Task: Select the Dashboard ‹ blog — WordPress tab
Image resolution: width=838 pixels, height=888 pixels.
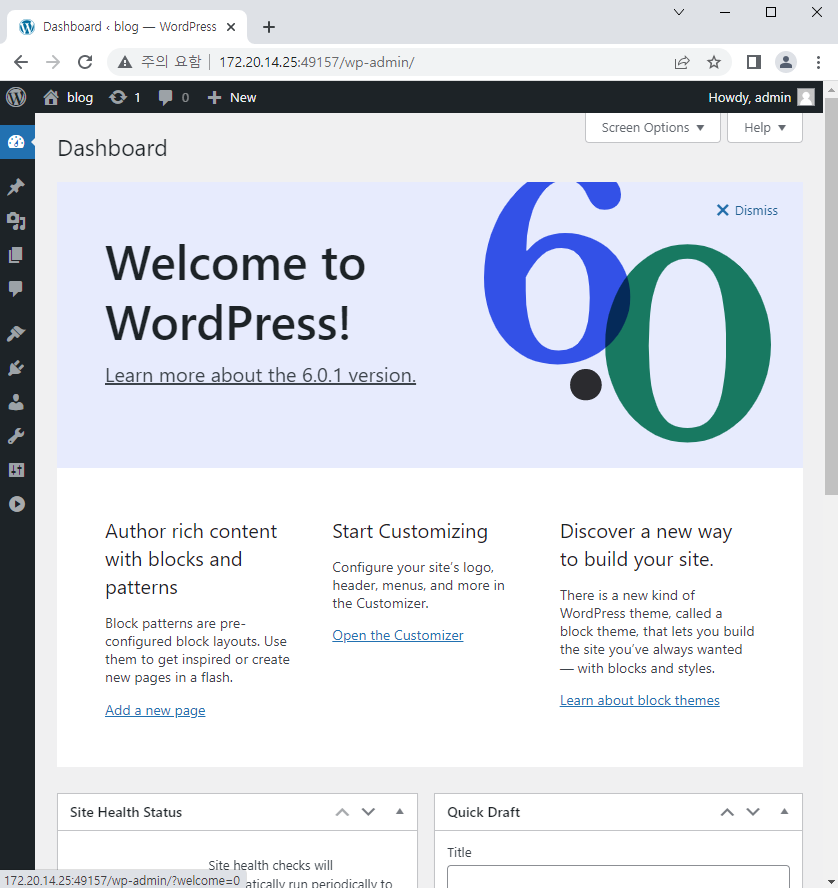Action: [127, 27]
